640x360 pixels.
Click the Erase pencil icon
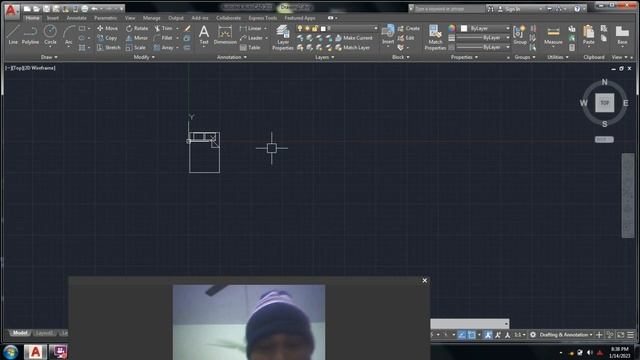187,28
